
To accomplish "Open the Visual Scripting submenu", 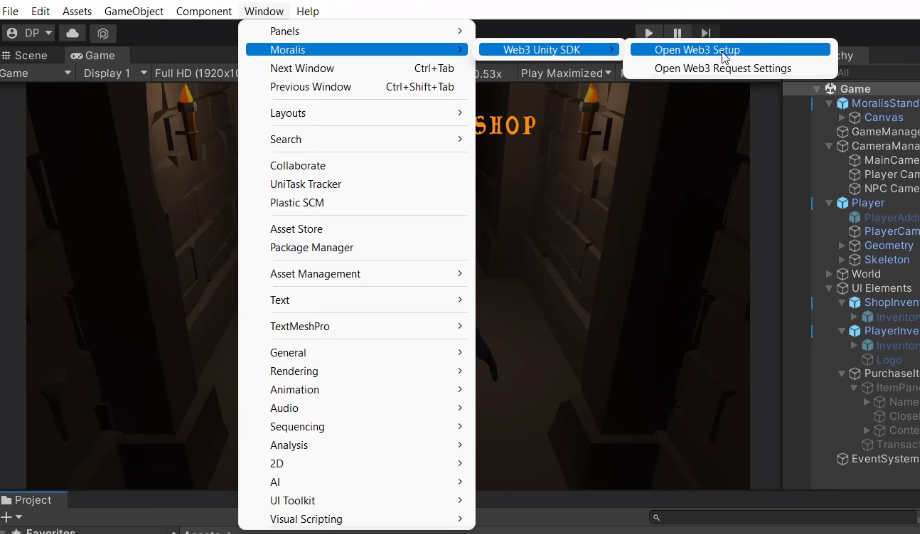I will [357, 519].
